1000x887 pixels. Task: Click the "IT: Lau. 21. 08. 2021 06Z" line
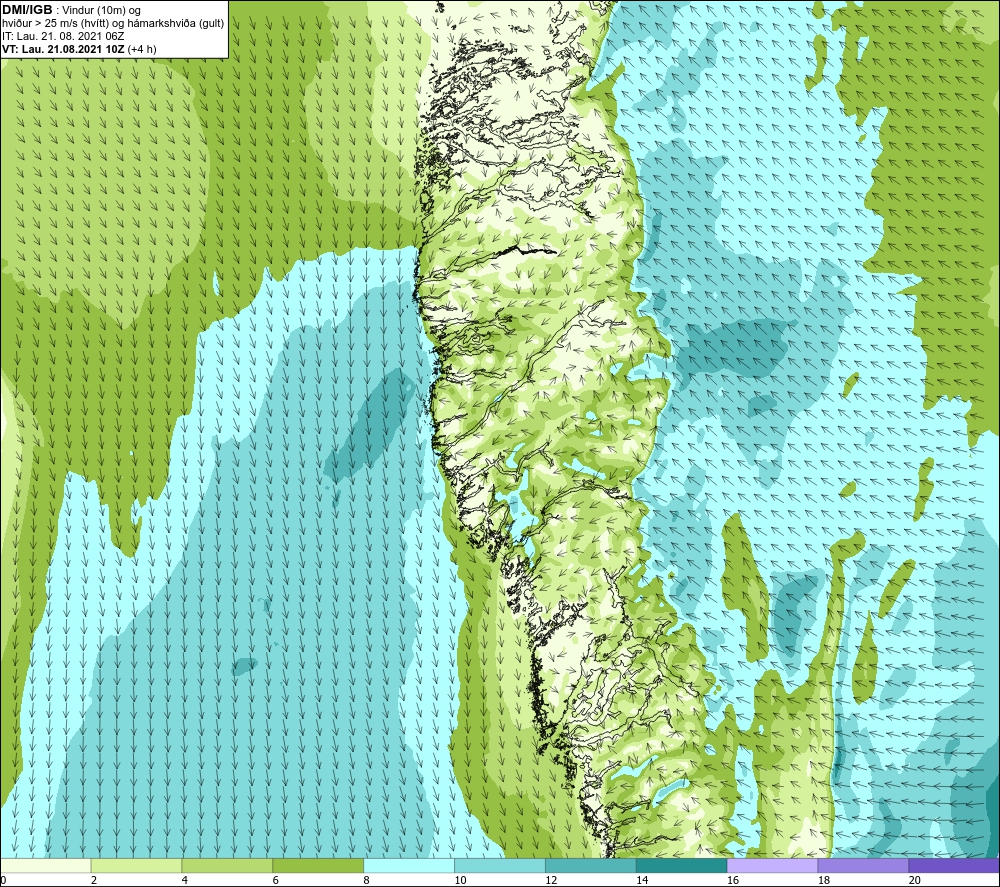point(63,36)
